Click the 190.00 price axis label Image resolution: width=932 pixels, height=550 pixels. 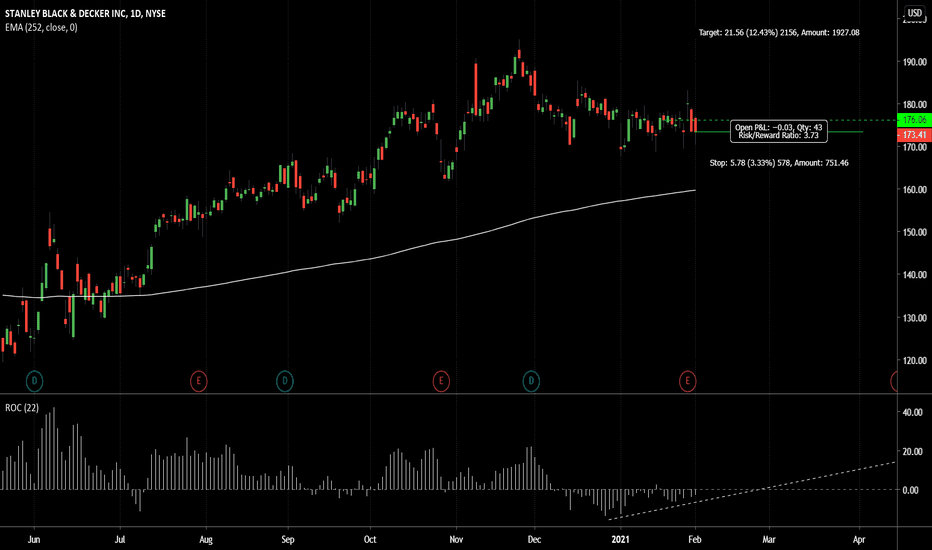[914, 62]
